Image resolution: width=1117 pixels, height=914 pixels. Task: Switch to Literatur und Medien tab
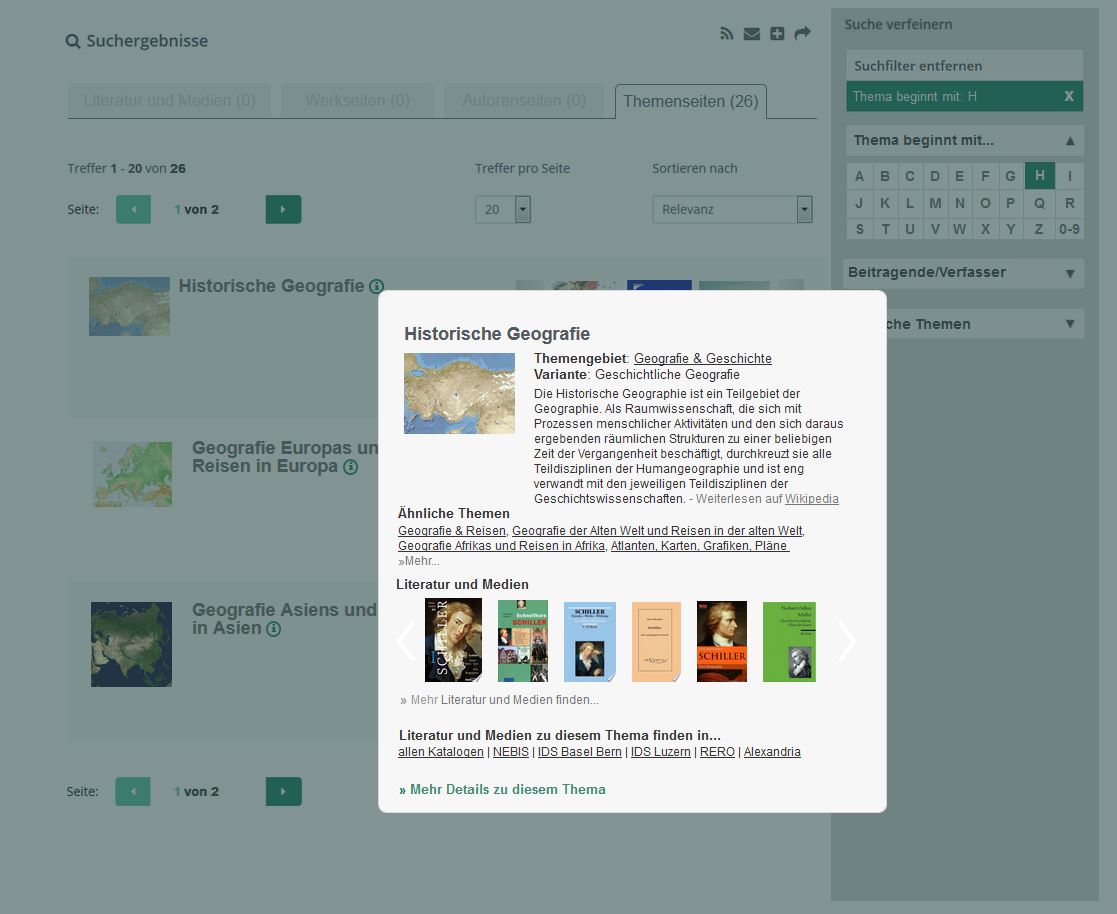click(x=170, y=100)
